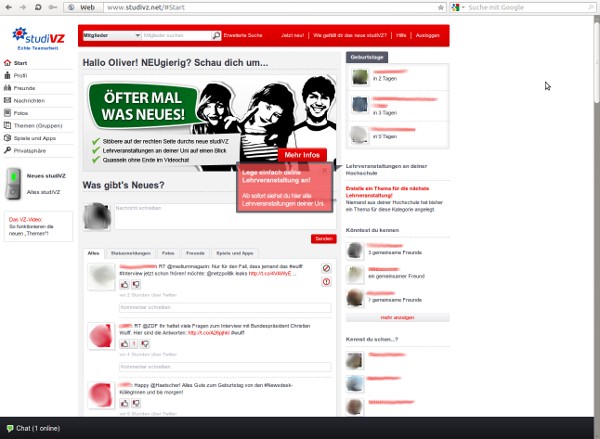Image resolution: width=600 pixels, height=439 pixels.
Task: Dislike the @mediummagazin retweet post with thumbs down
Action: pos(136,284)
